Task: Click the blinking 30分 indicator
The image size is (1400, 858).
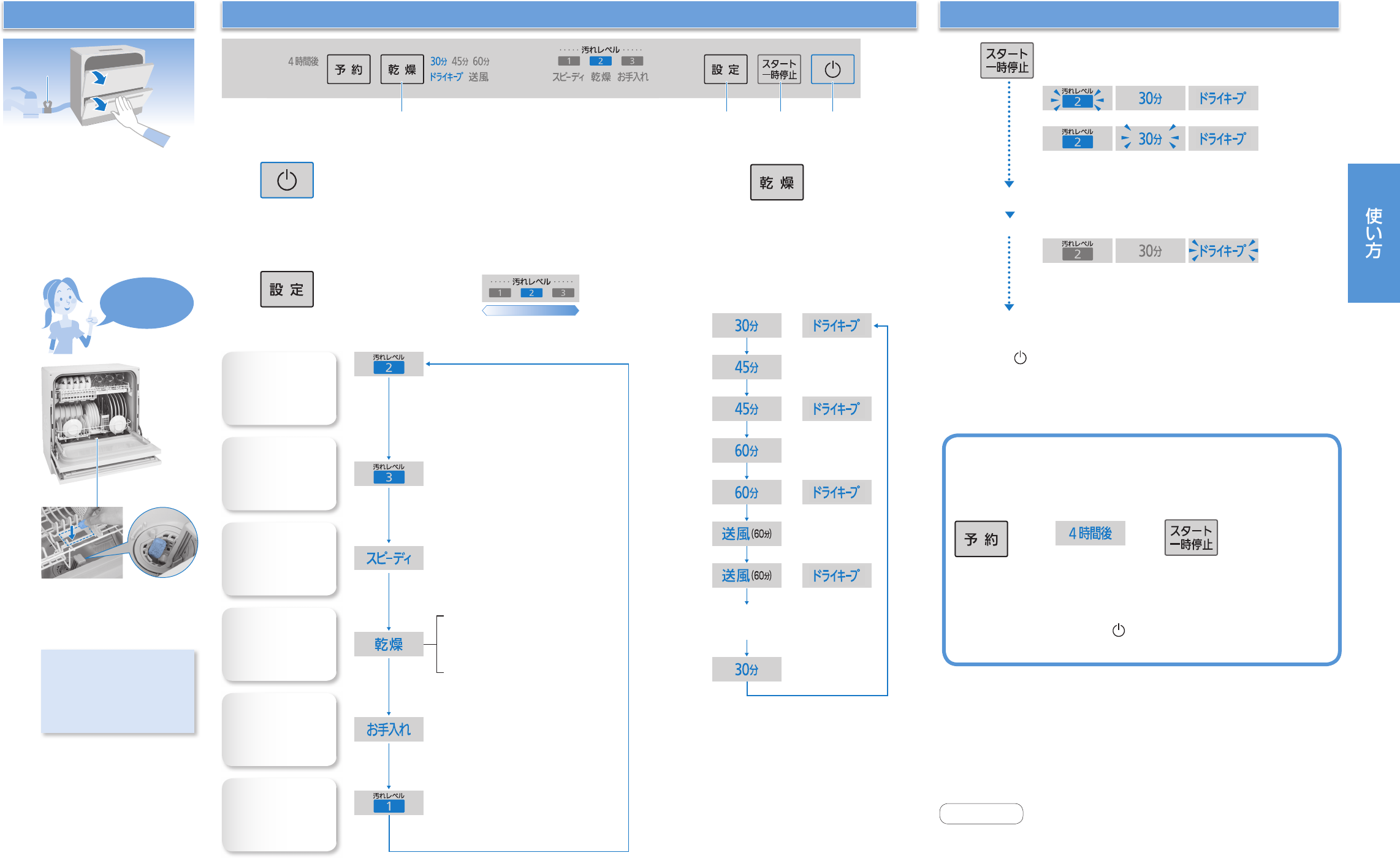Action: [1150, 139]
